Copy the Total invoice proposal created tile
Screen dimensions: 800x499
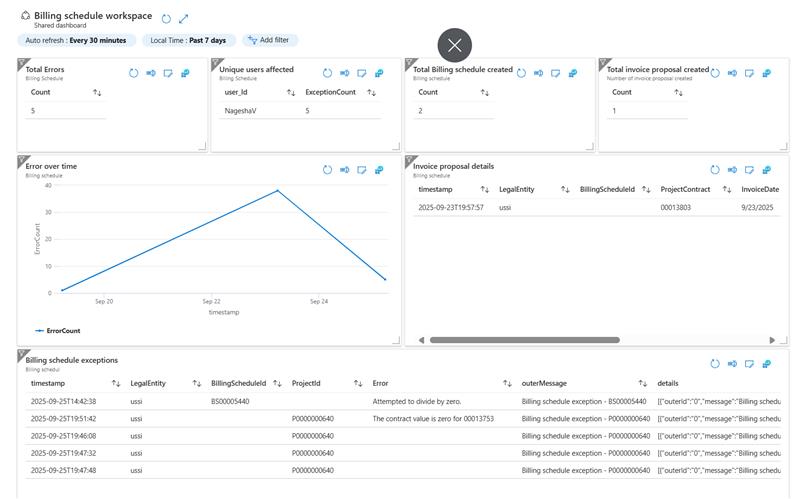click(x=768, y=73)
